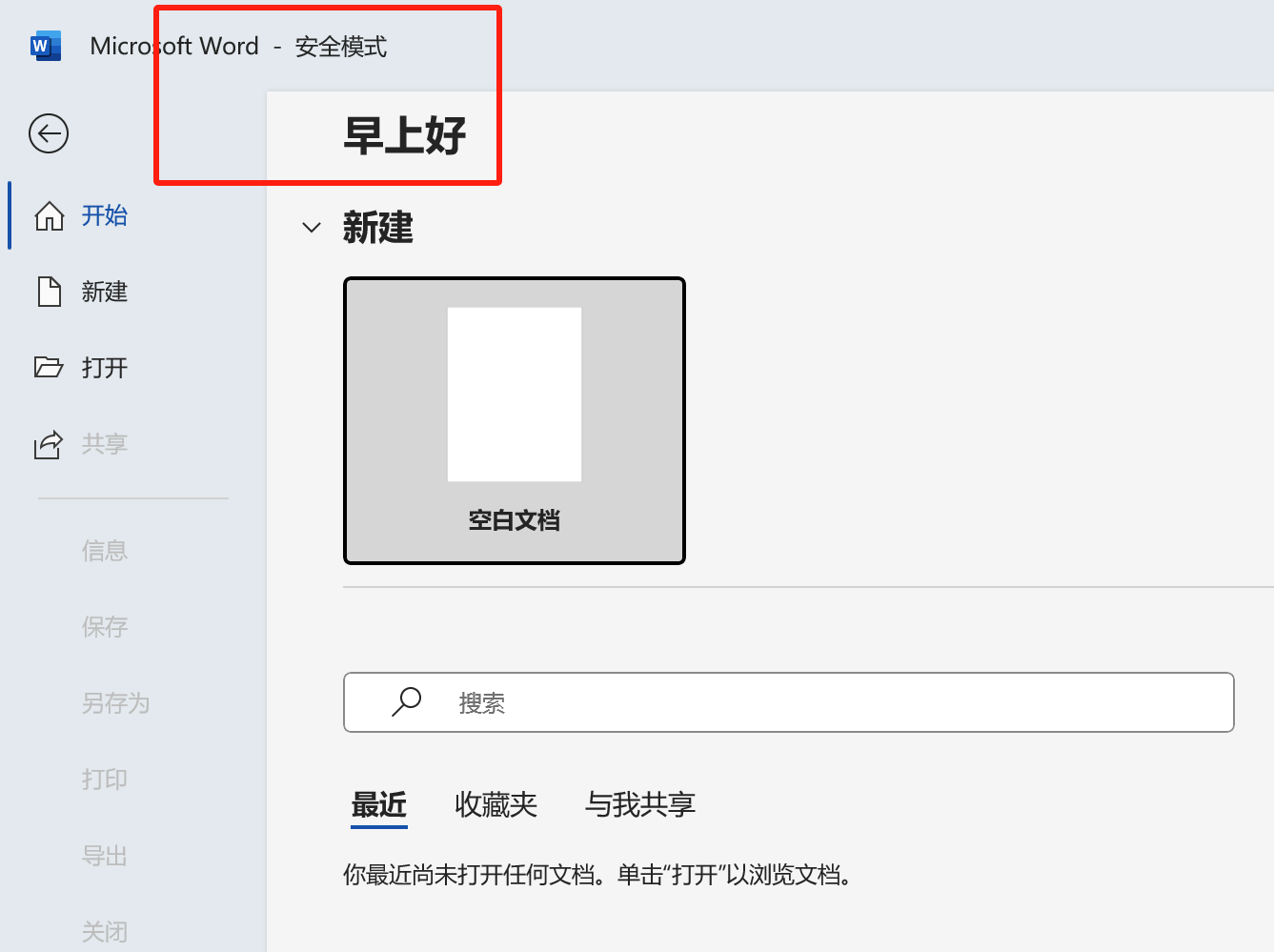Choose 导出 in the sidebar

pyautogui.click(x=105, y=856)
